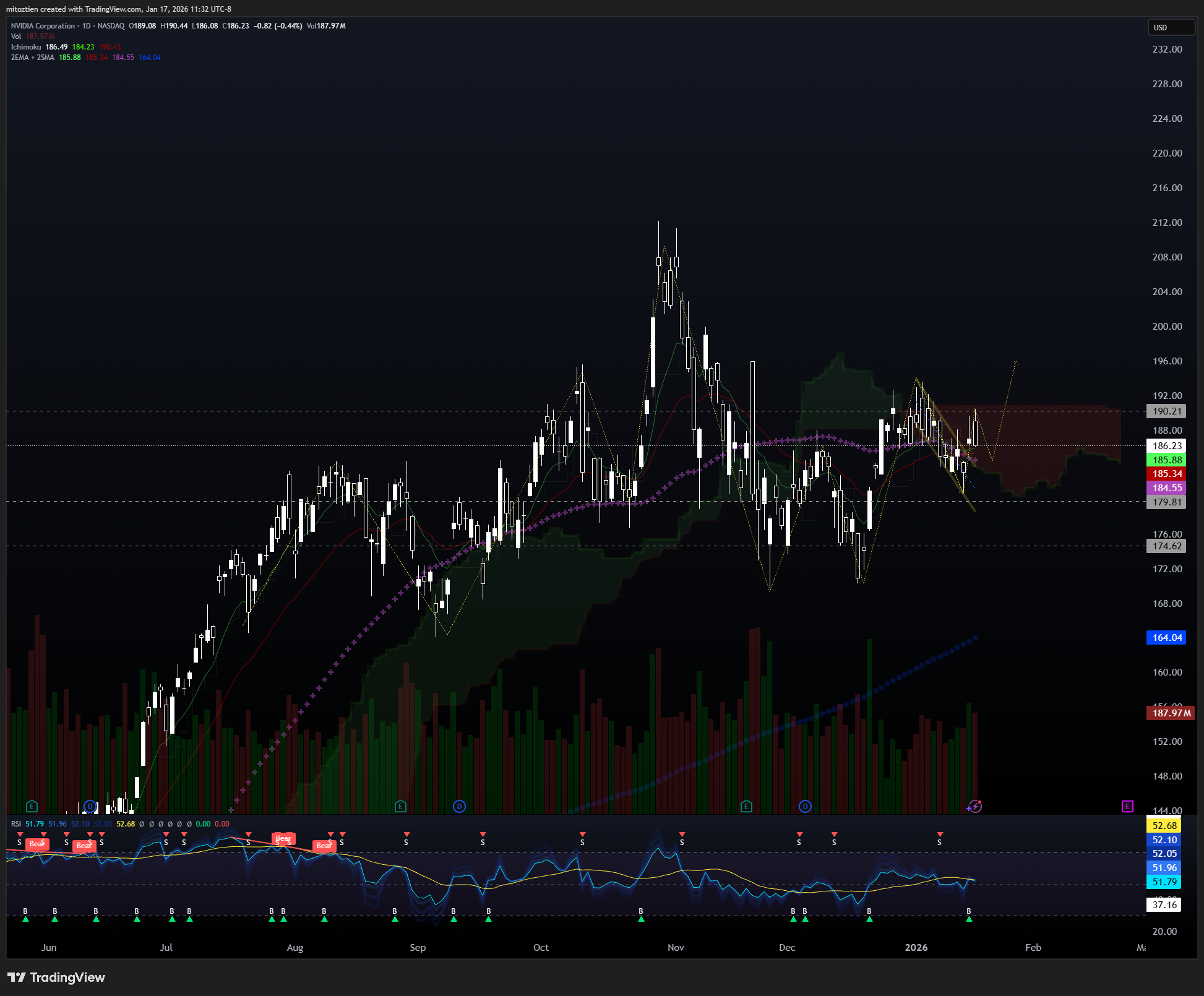Viewport: 1204px width, 996px height.
Task: Click the −0.82 (−0.44%) change value
Action: (x=278, y=26)
